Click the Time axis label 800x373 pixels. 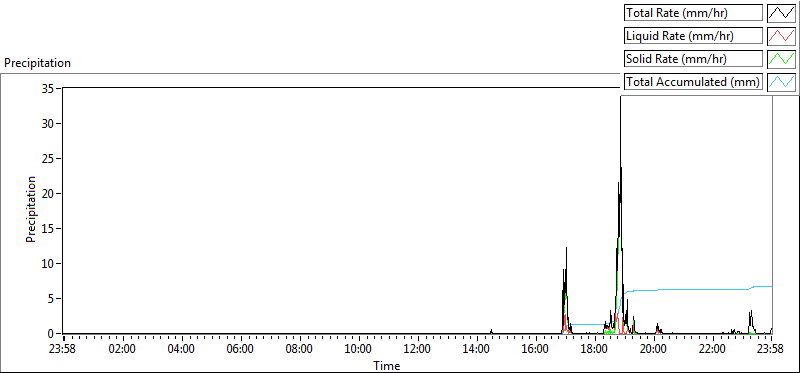pyautogui.click(x=387, y=366)
